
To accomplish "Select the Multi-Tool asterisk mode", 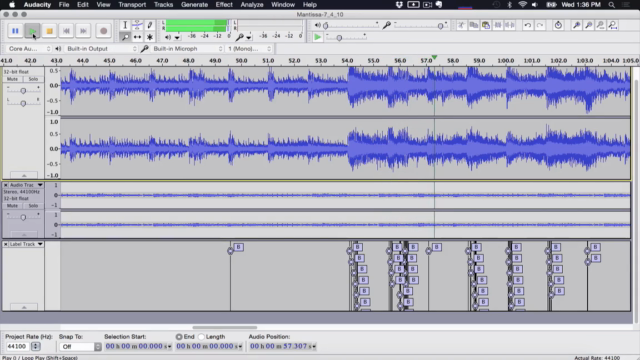I will tap(150, 37).
